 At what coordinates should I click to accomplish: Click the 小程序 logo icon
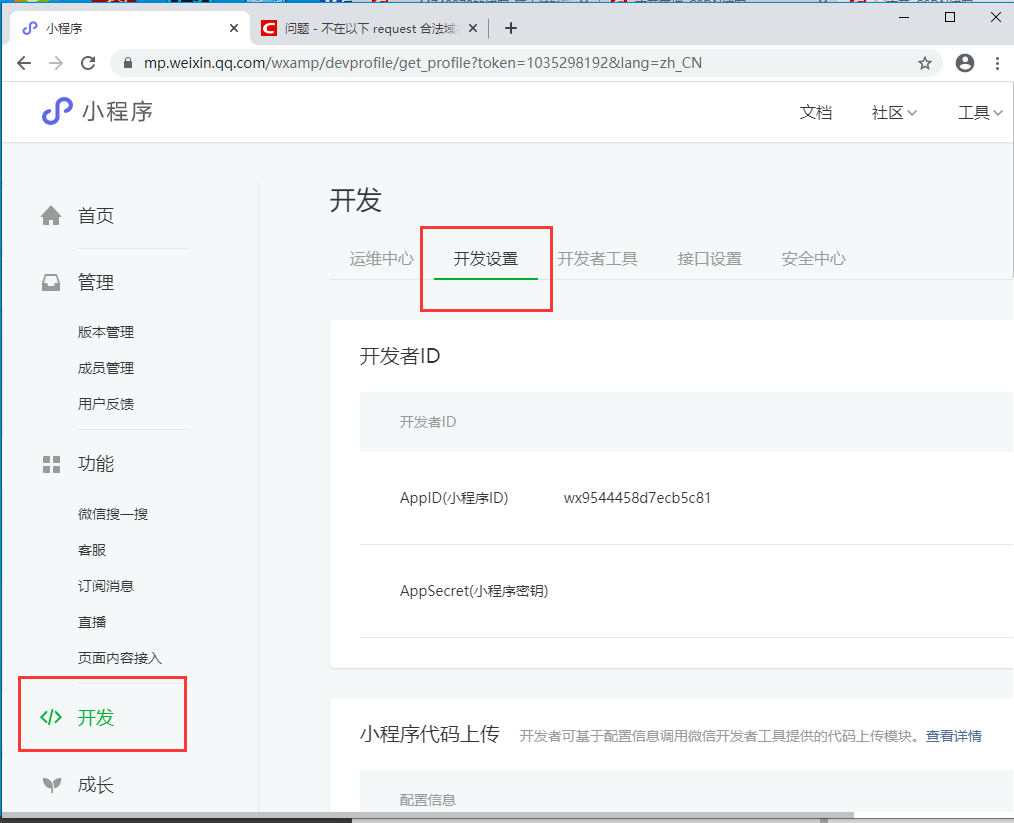pyautogui.click(x=57, y=111)
